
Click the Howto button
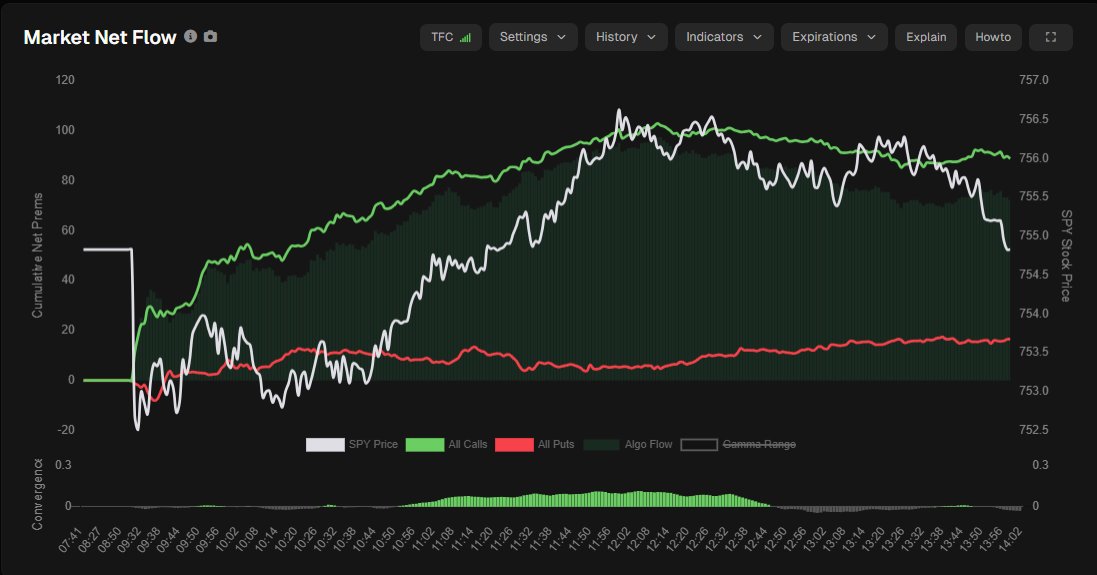[x=993, y=37]
